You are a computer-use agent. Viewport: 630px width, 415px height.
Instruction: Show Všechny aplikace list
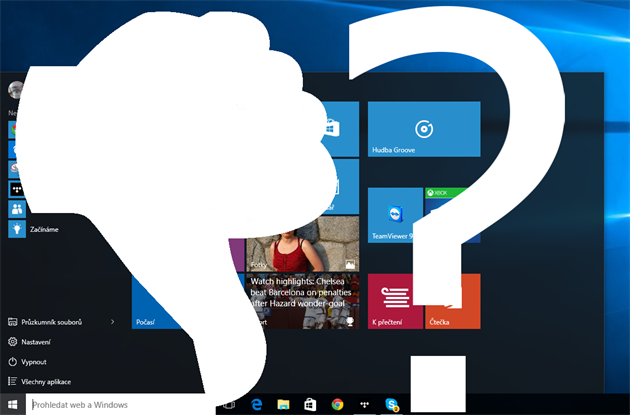(39, 382)
